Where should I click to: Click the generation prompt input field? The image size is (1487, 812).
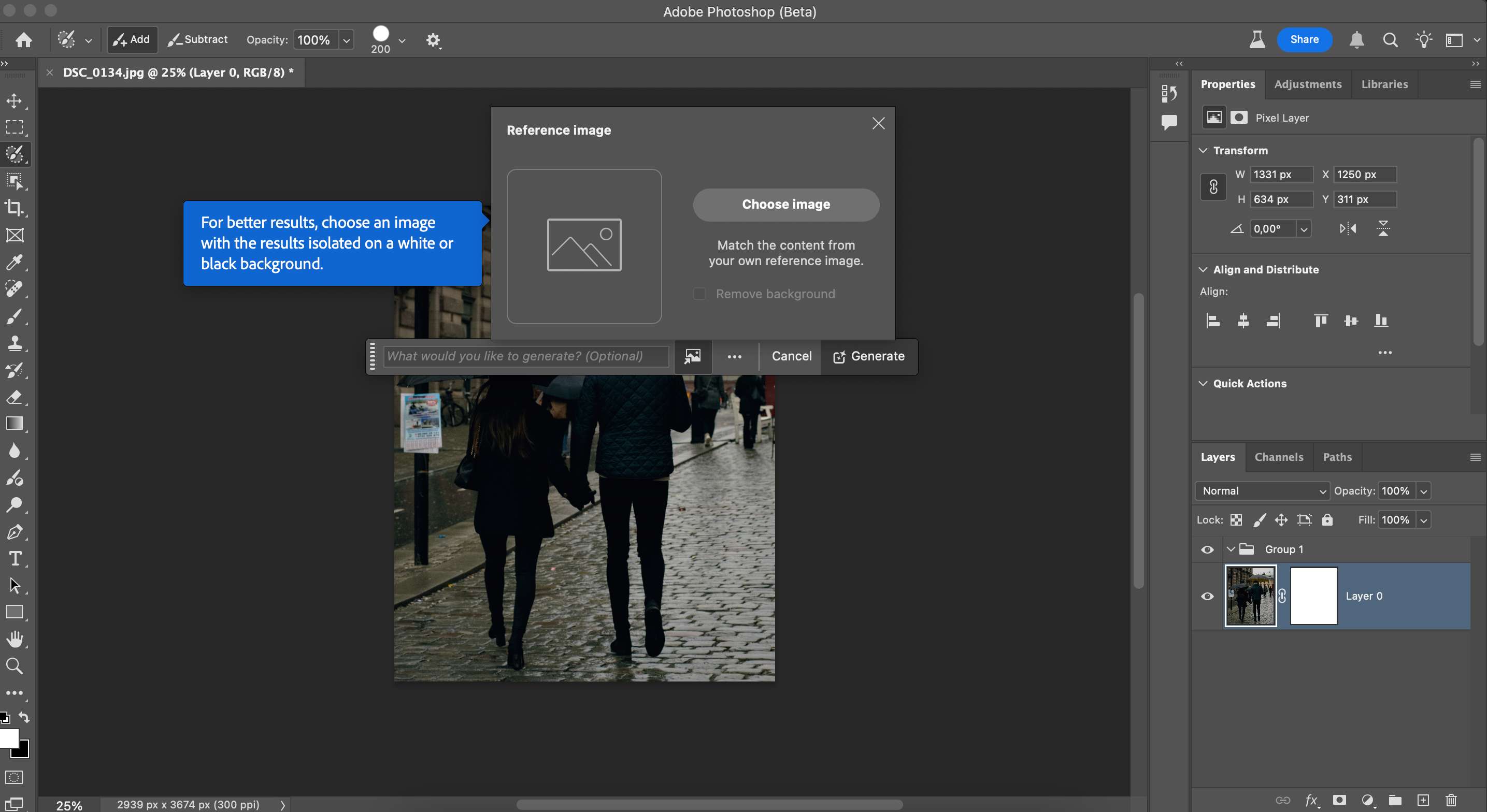[x=525, y=356]
